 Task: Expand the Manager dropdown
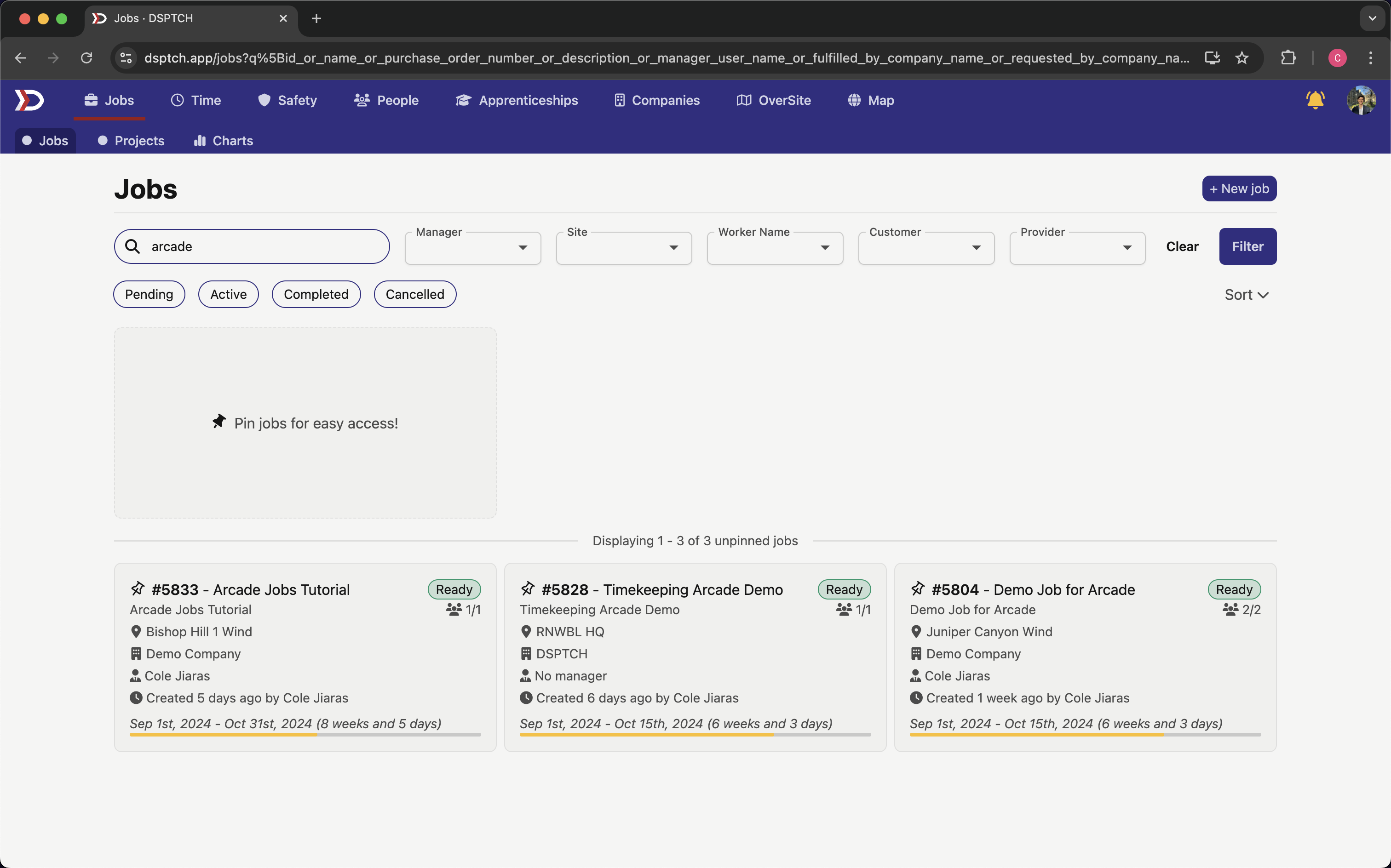click(473, 247)
